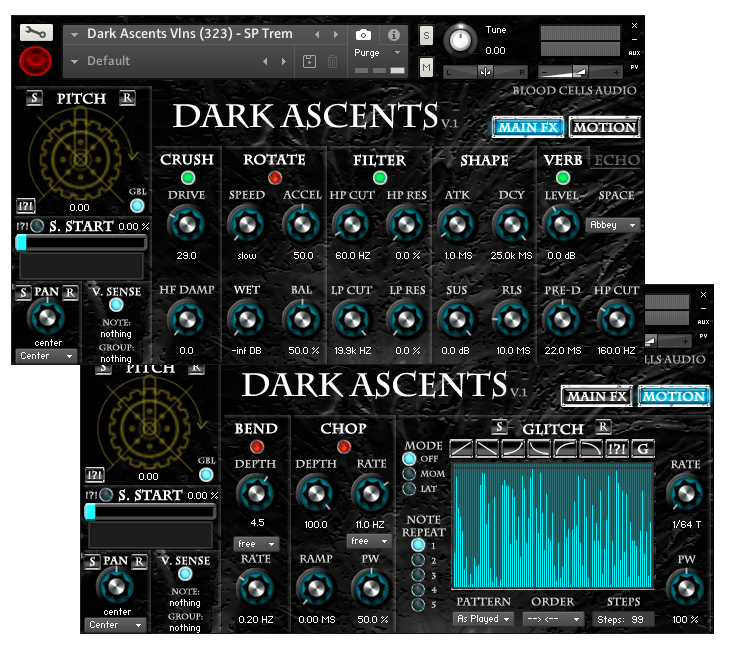
Task: Open BEND free sync dropdown
Action: point(256,544)
